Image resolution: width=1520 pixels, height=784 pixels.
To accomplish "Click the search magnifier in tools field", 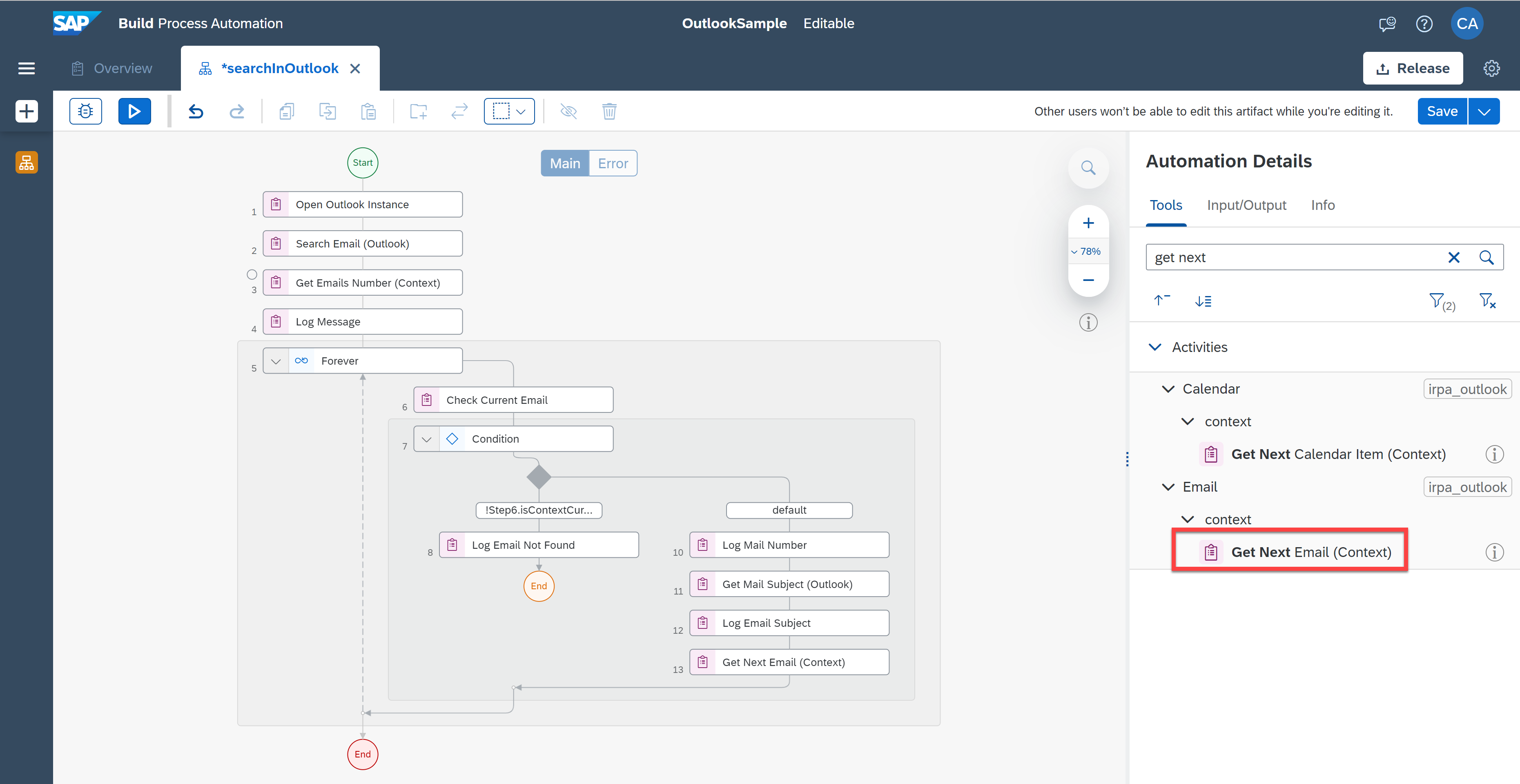I will coord(1487,257).
